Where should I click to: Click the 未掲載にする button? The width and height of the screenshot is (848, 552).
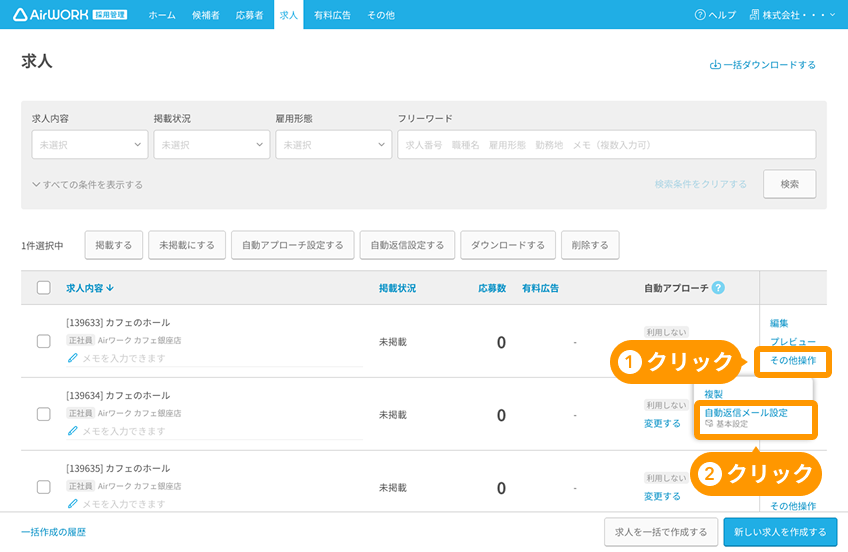coord(187,245)
